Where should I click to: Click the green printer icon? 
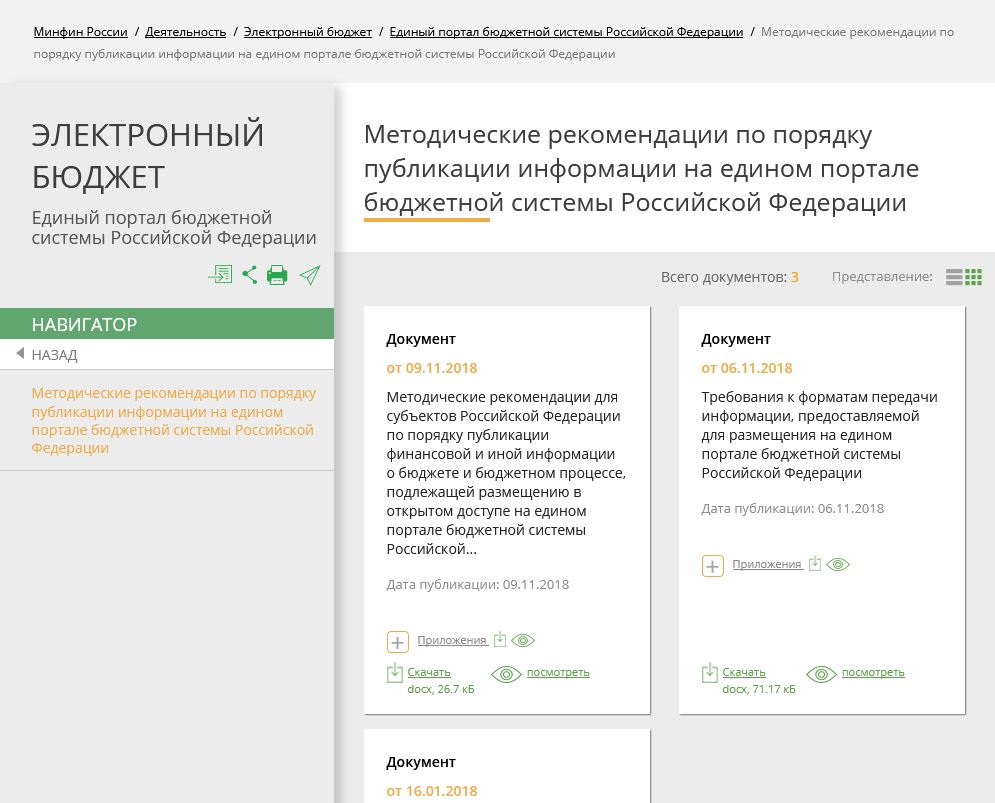coord(277,275)
